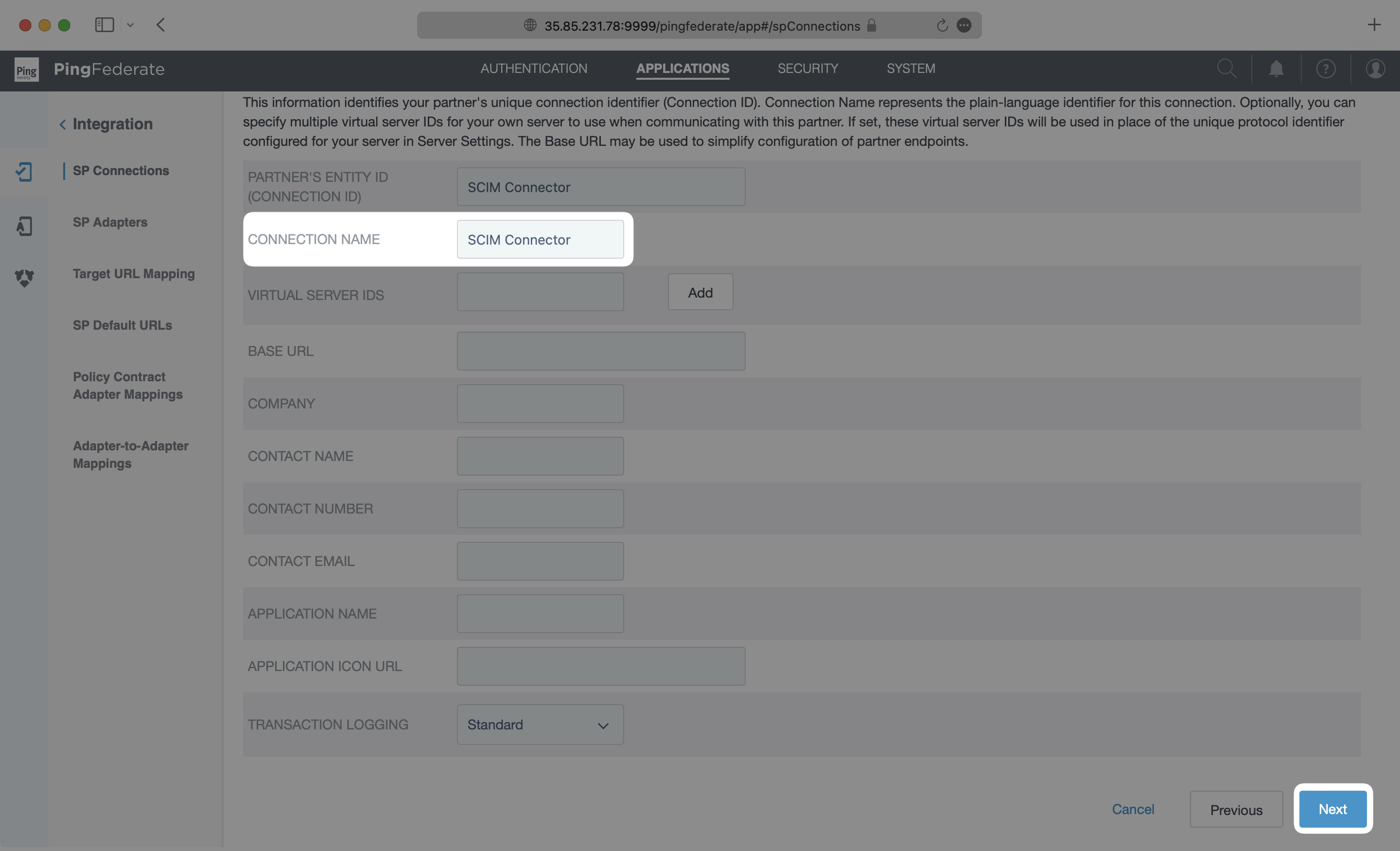The image size is (1400, 851).
Task: Select the SP Adapters sidebar icon
Action: coord(24,226)
